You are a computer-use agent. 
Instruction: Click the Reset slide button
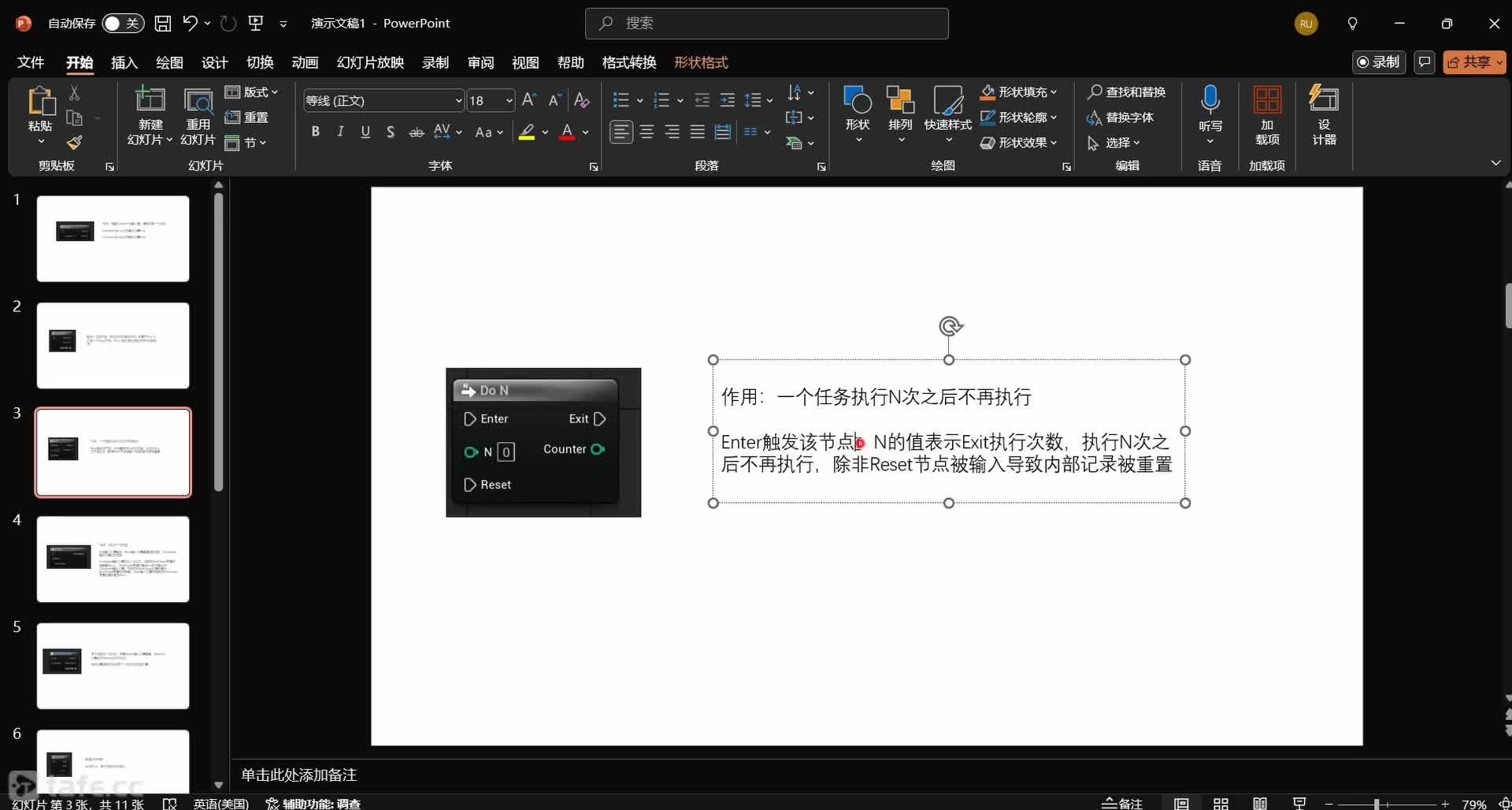(246, 117)
